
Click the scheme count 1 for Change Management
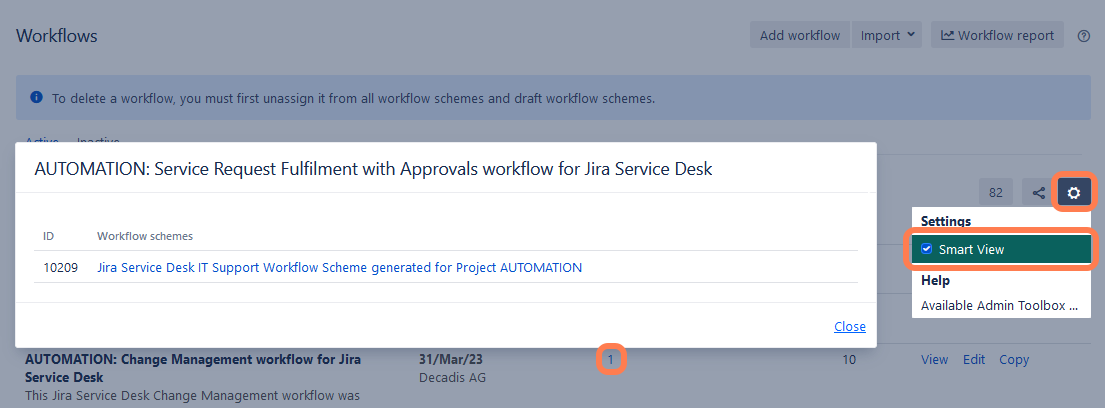pyautogui.click(x=611, y=359)
